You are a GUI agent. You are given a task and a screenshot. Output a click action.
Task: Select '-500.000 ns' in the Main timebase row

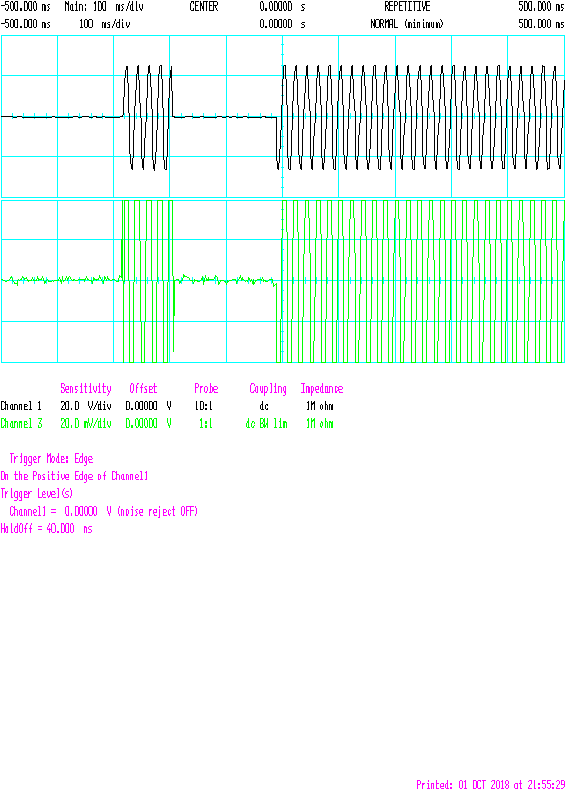(26, 7)
